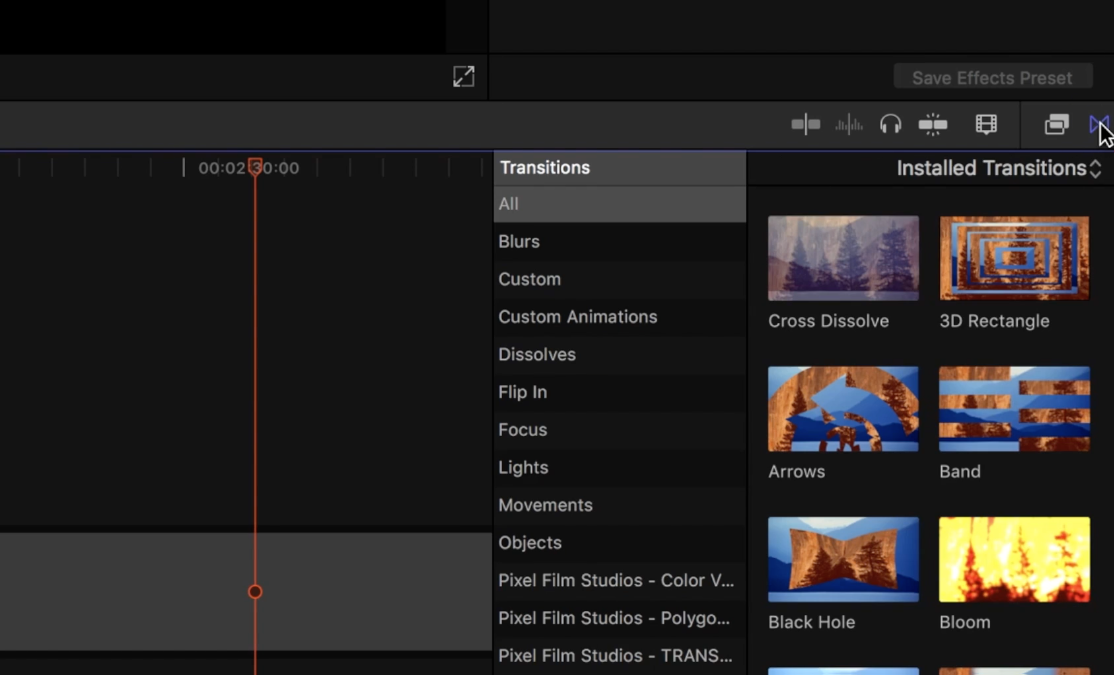Toggle skimming in the timeline
Screen dimensions: 1115x675
(806, 124)
